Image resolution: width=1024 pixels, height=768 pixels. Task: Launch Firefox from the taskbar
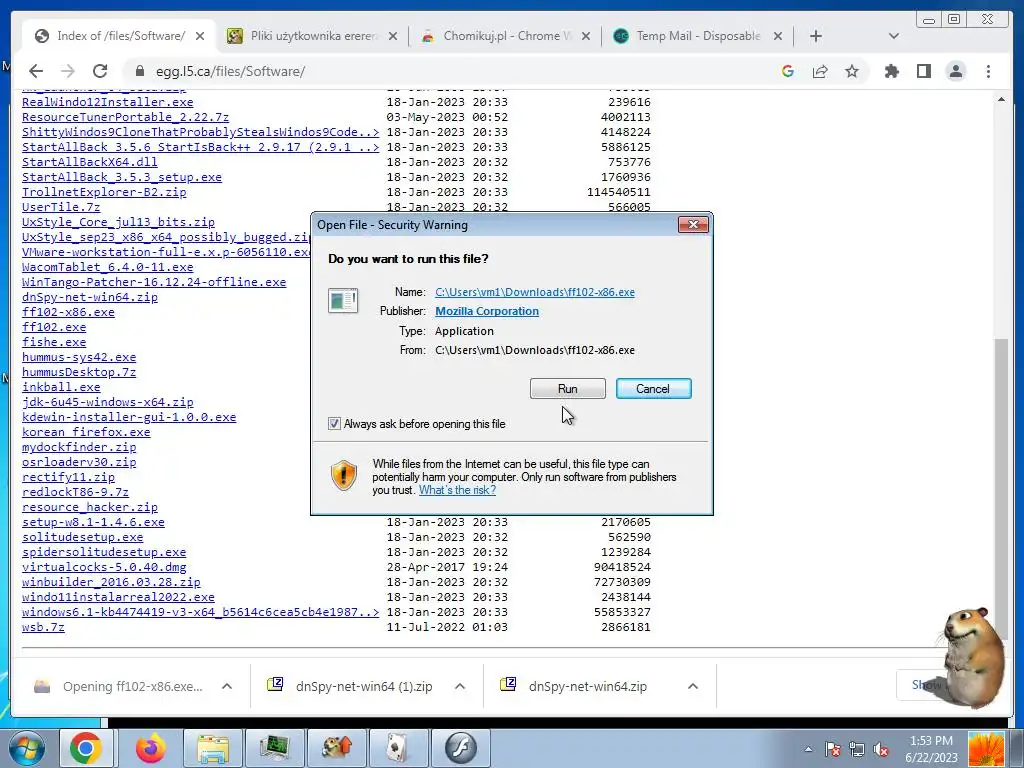click(x=150, y=748)
